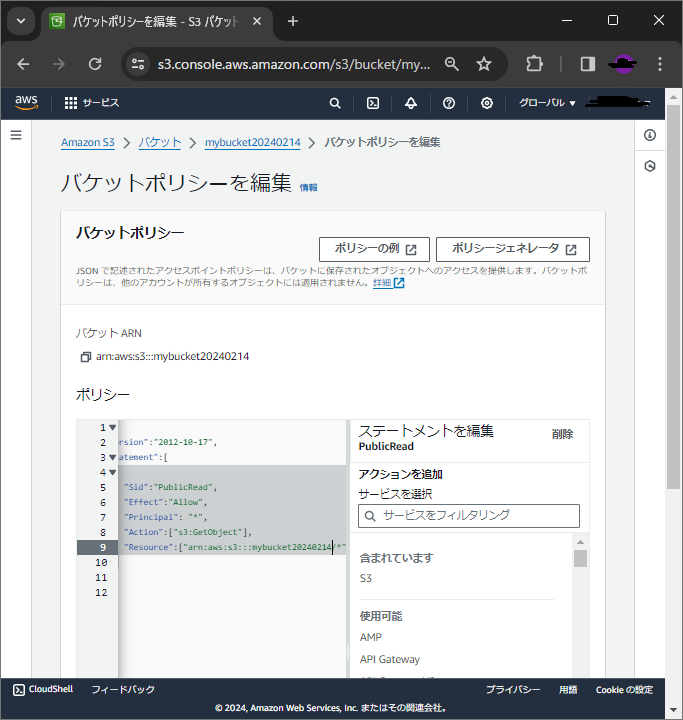Viewport: 683px width, 720px height.
Task: Open プライバシー footer link
Action: (513, 690)
